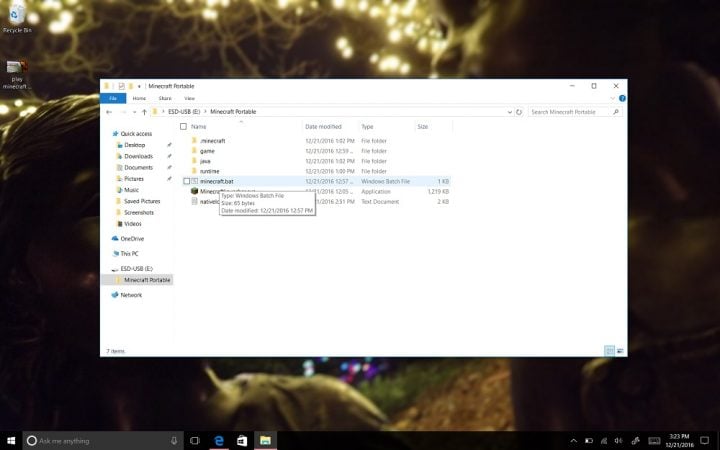Expand the chevron after ESD-USB (E:) breadcrumb

(x=205, y=112)
